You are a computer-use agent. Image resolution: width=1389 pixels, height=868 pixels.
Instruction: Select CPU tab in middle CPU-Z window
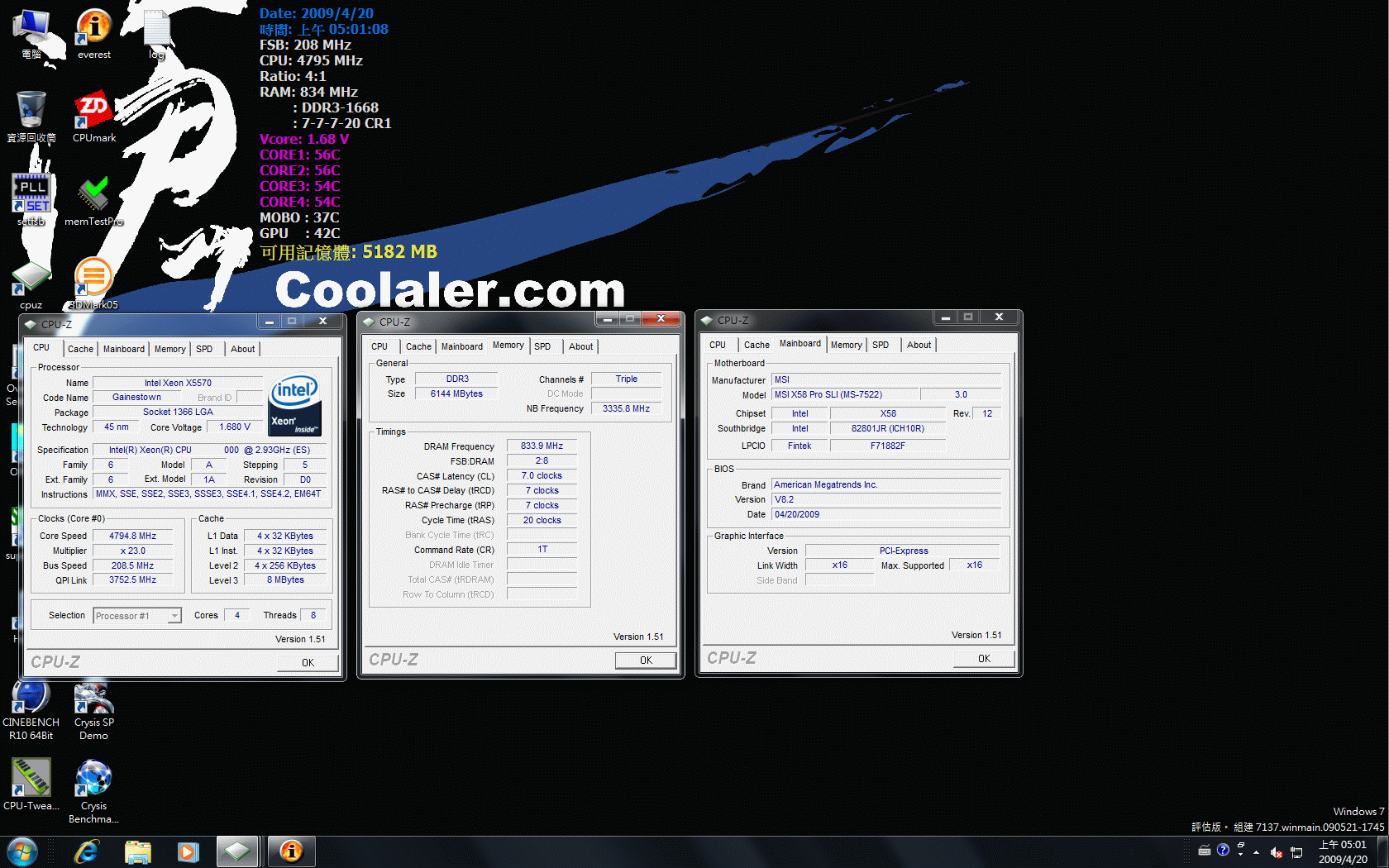tap(379, 346)
